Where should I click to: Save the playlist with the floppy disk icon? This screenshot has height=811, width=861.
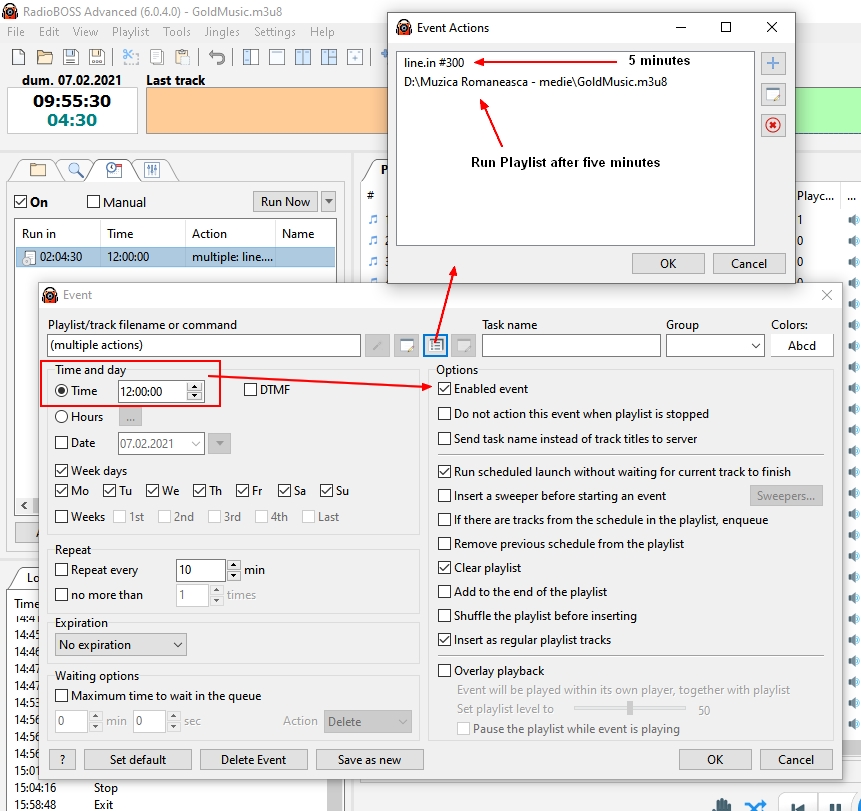[70, 57]
